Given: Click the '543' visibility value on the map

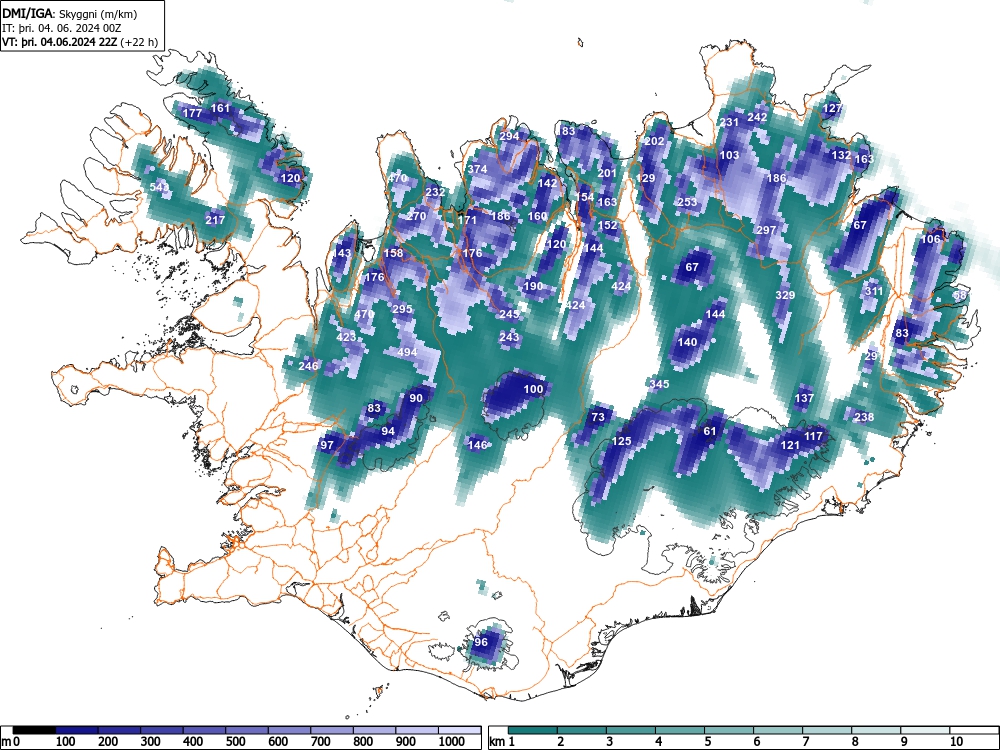Looking at the screenshot, I should (159, 188).
